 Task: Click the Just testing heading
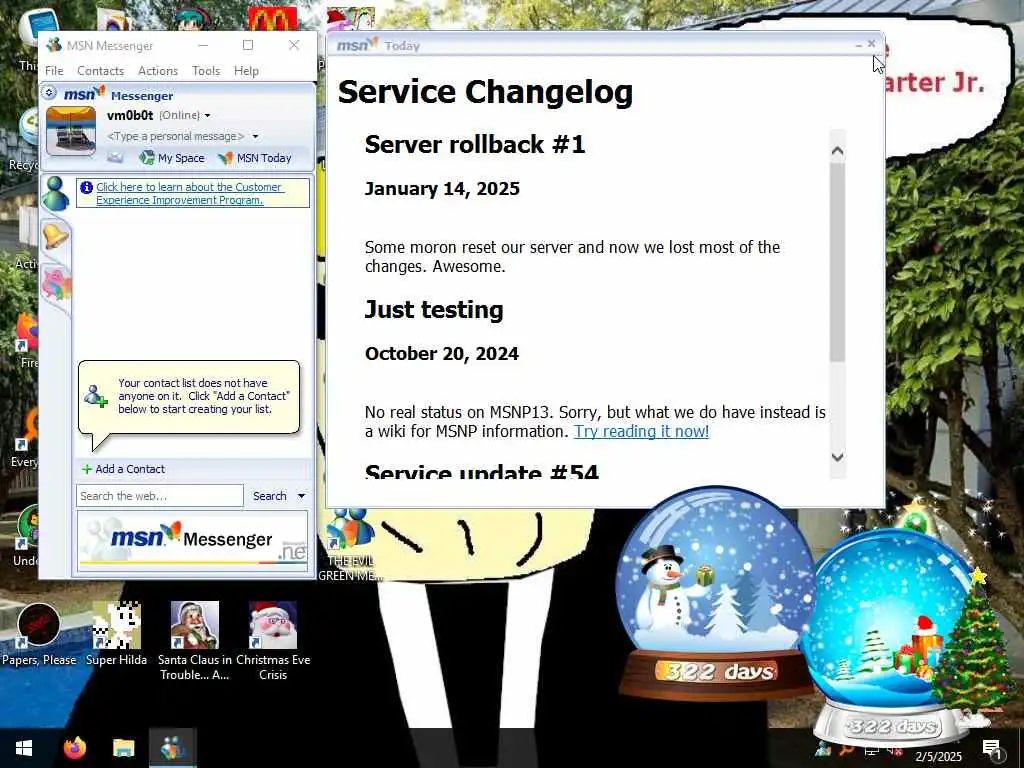tap(434, 310)
